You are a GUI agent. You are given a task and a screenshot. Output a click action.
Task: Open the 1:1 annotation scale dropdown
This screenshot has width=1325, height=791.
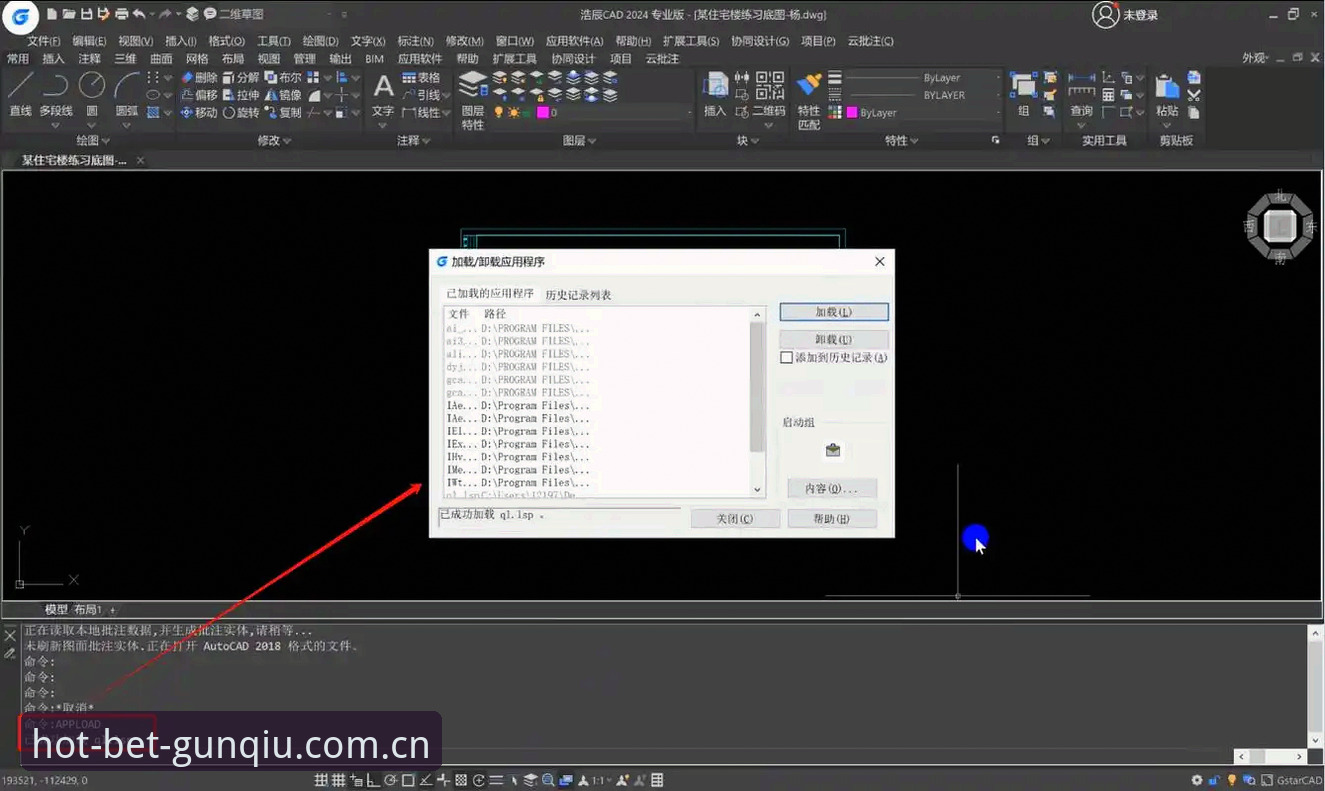[602, 780]
